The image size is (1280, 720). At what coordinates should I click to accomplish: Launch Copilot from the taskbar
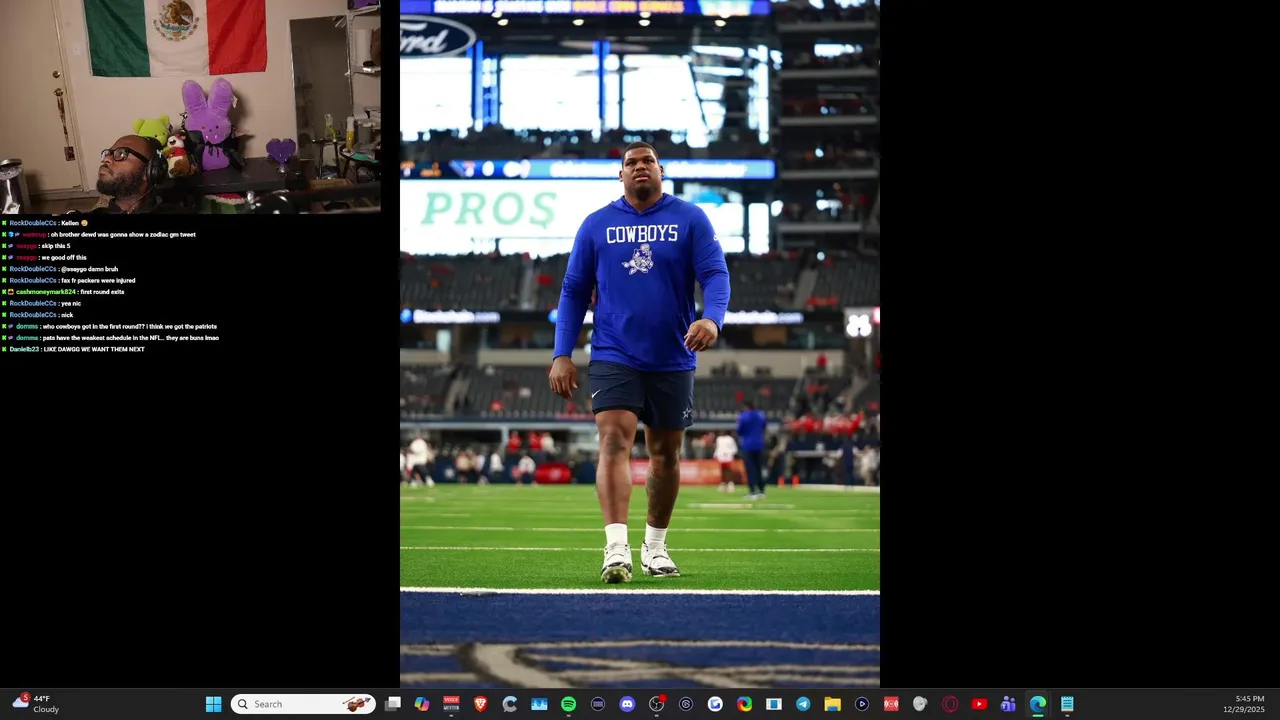[422, 704]
